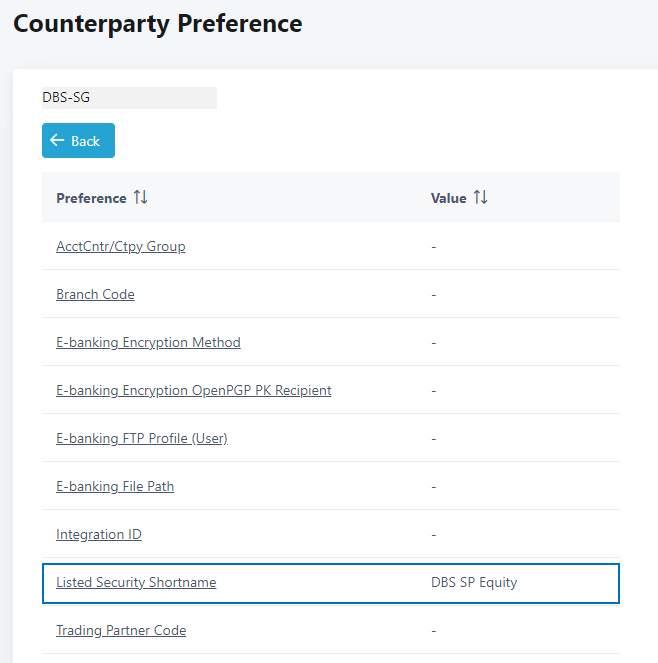658x663 pixels.
Task: Click the Integration ID link
Action: (99, 534)
